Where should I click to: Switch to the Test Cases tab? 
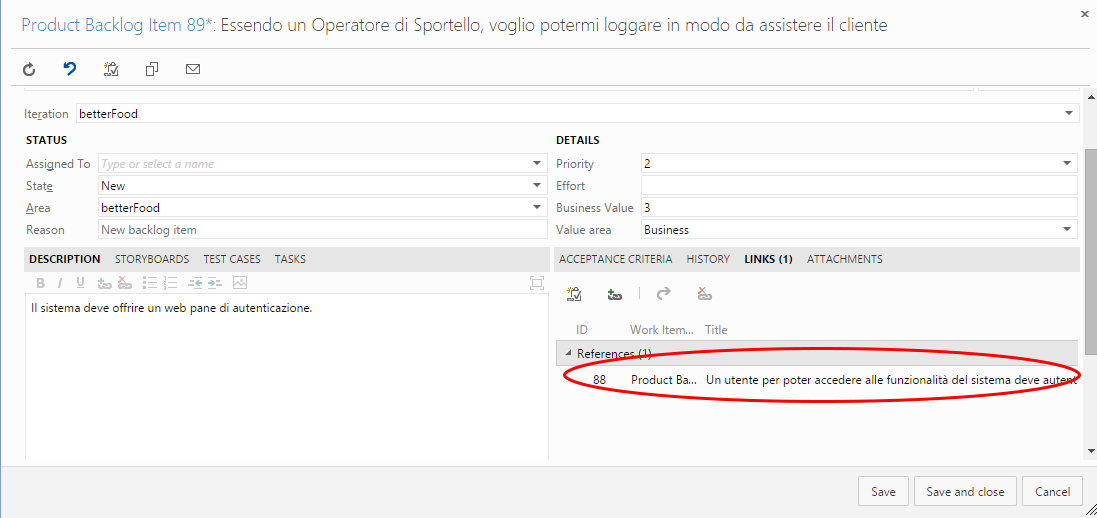(232, 259)
